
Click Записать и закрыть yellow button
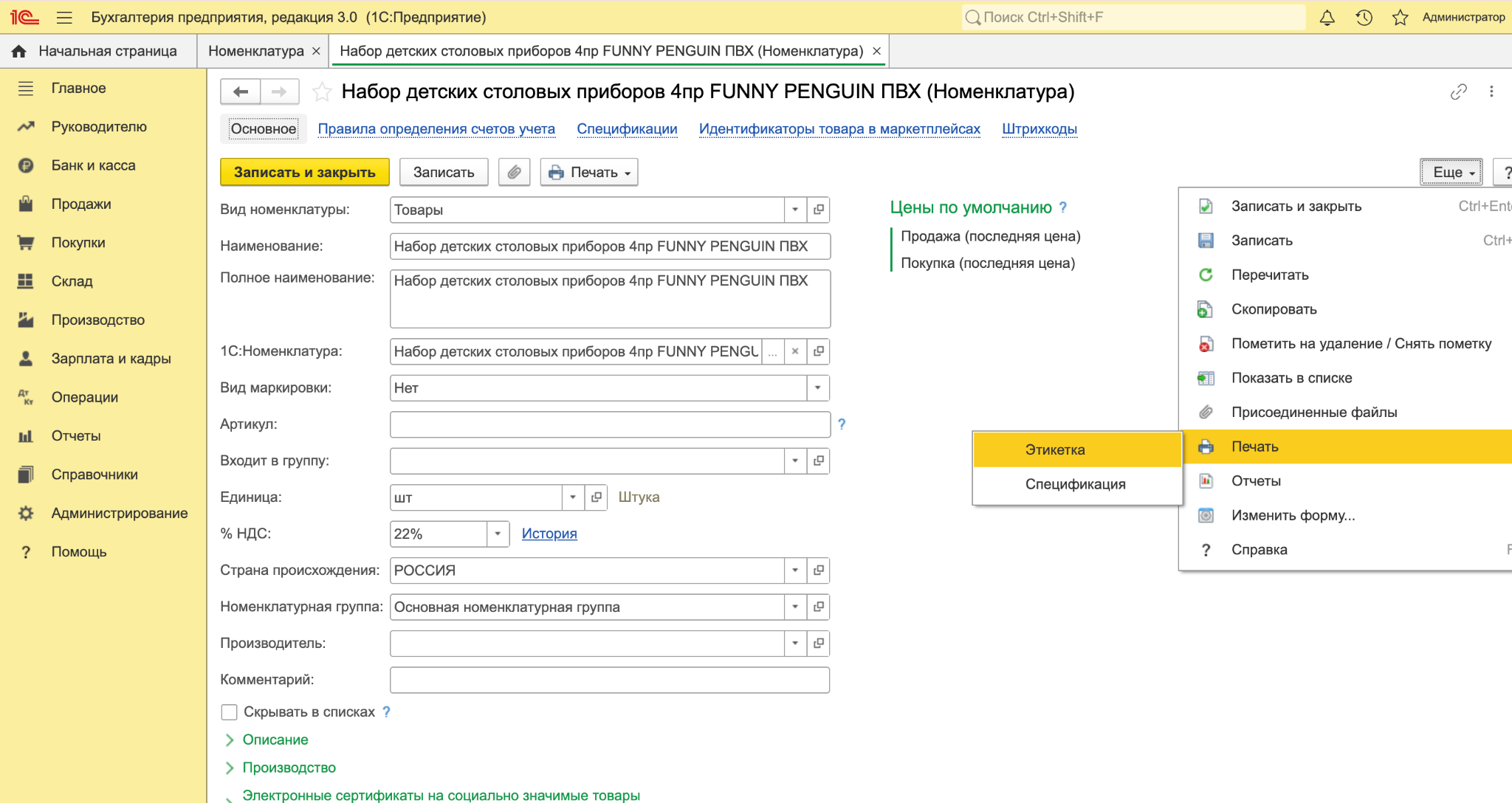304,172
